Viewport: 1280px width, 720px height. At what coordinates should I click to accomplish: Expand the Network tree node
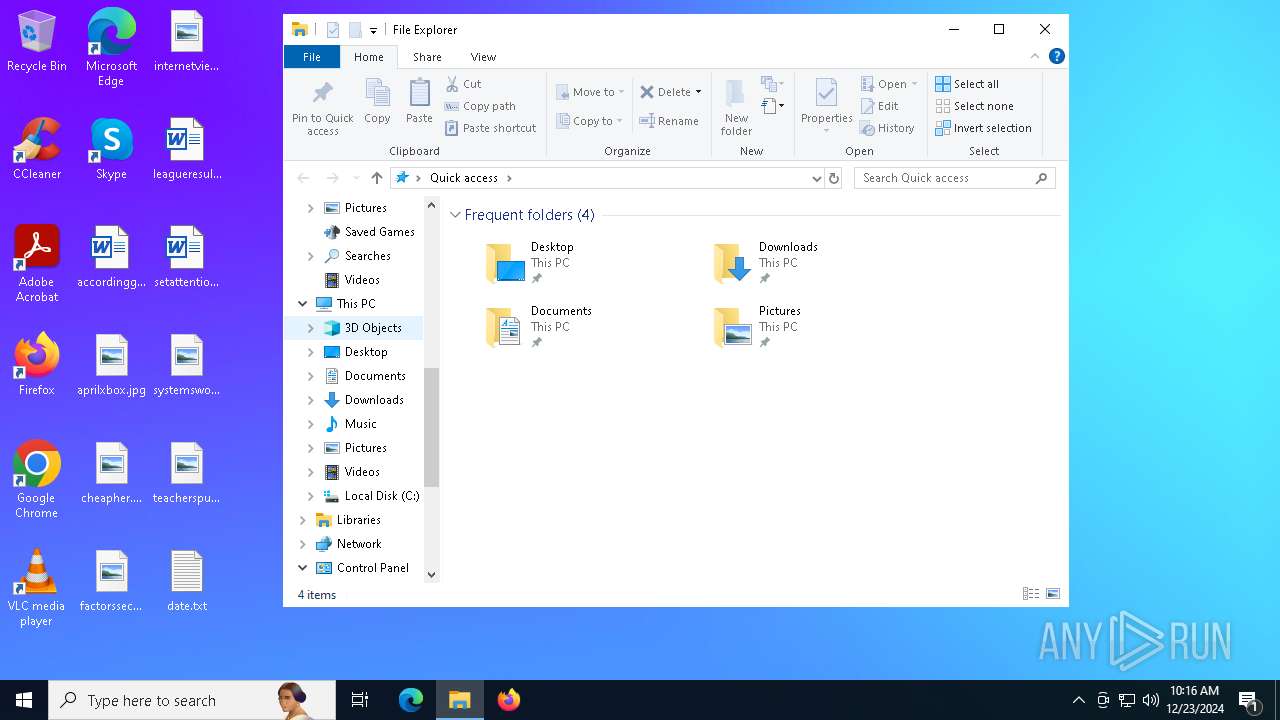tap(303, 544)
